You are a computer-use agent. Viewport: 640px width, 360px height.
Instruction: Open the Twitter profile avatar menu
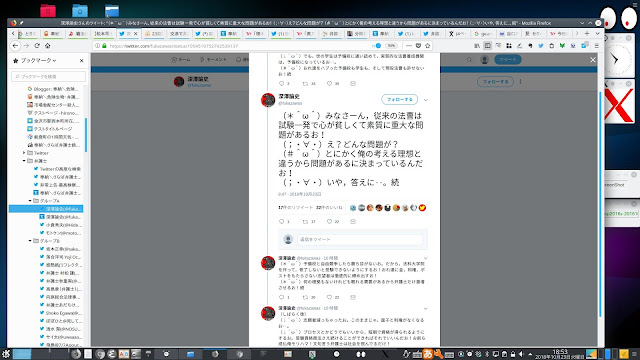(x=484, y=60)
